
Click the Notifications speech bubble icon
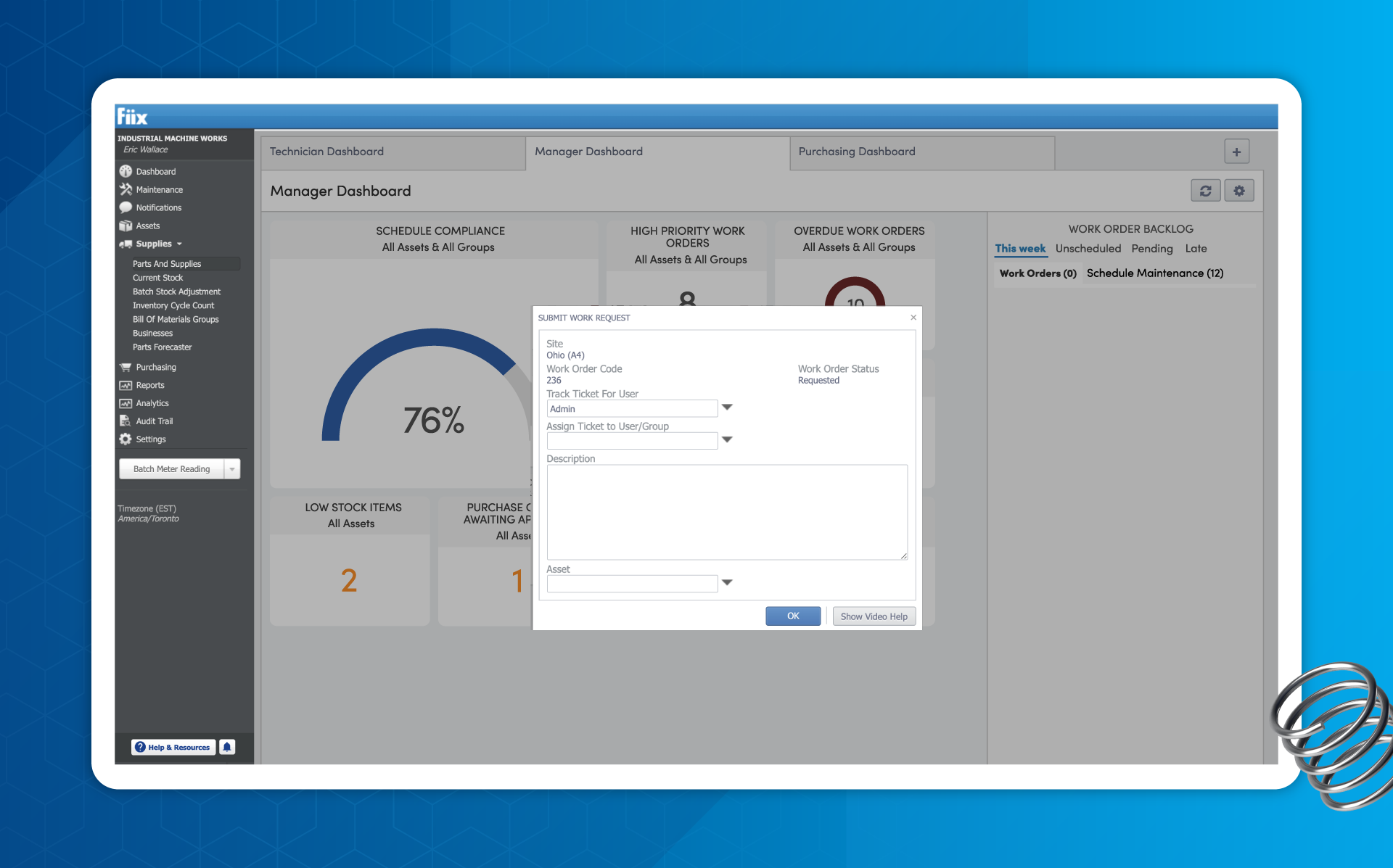[126, 207]
